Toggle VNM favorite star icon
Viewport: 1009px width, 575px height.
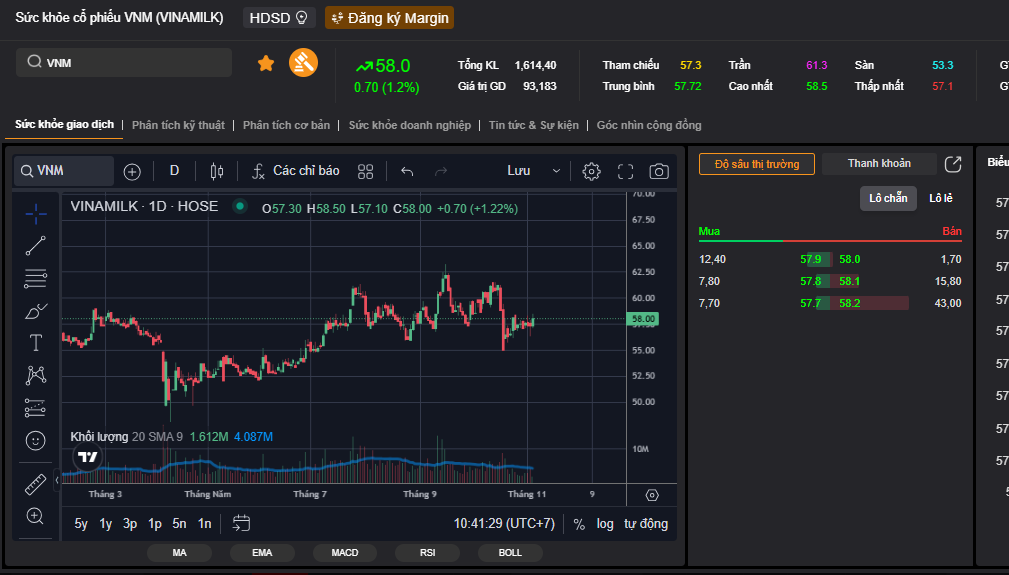click(x=266, y=63)
